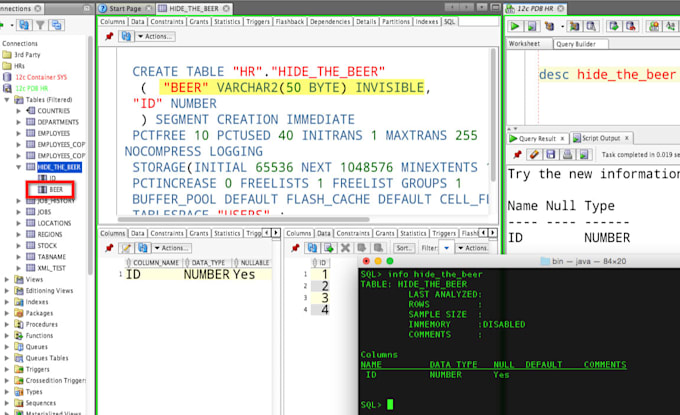The height and width of the screenshot is (415, 680).
Task: Click the new connection plus icon in Connections
Action: [x=2, y=25]
